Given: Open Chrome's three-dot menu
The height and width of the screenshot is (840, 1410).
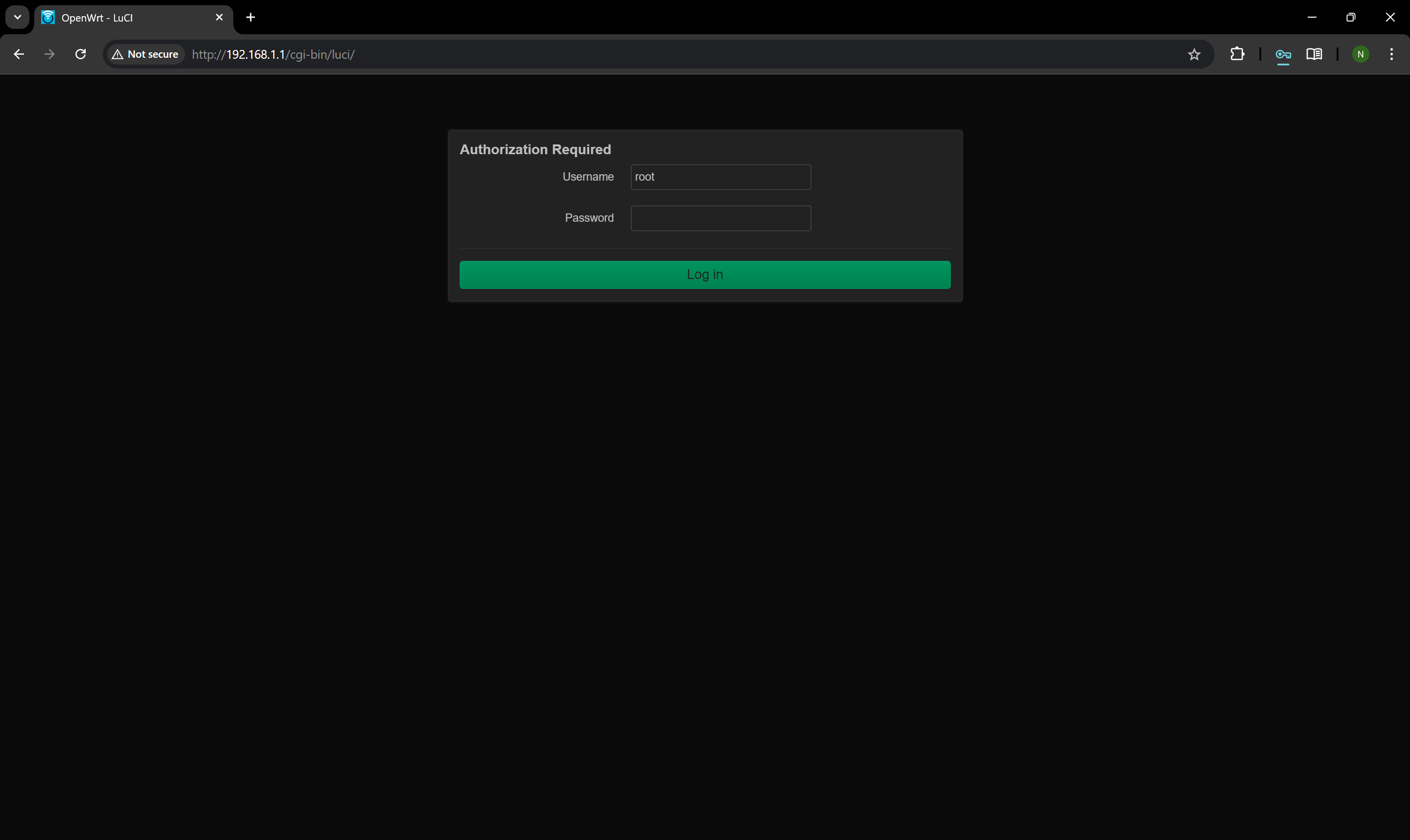Looking at the screenshot, I should (x=1392, y=54).
